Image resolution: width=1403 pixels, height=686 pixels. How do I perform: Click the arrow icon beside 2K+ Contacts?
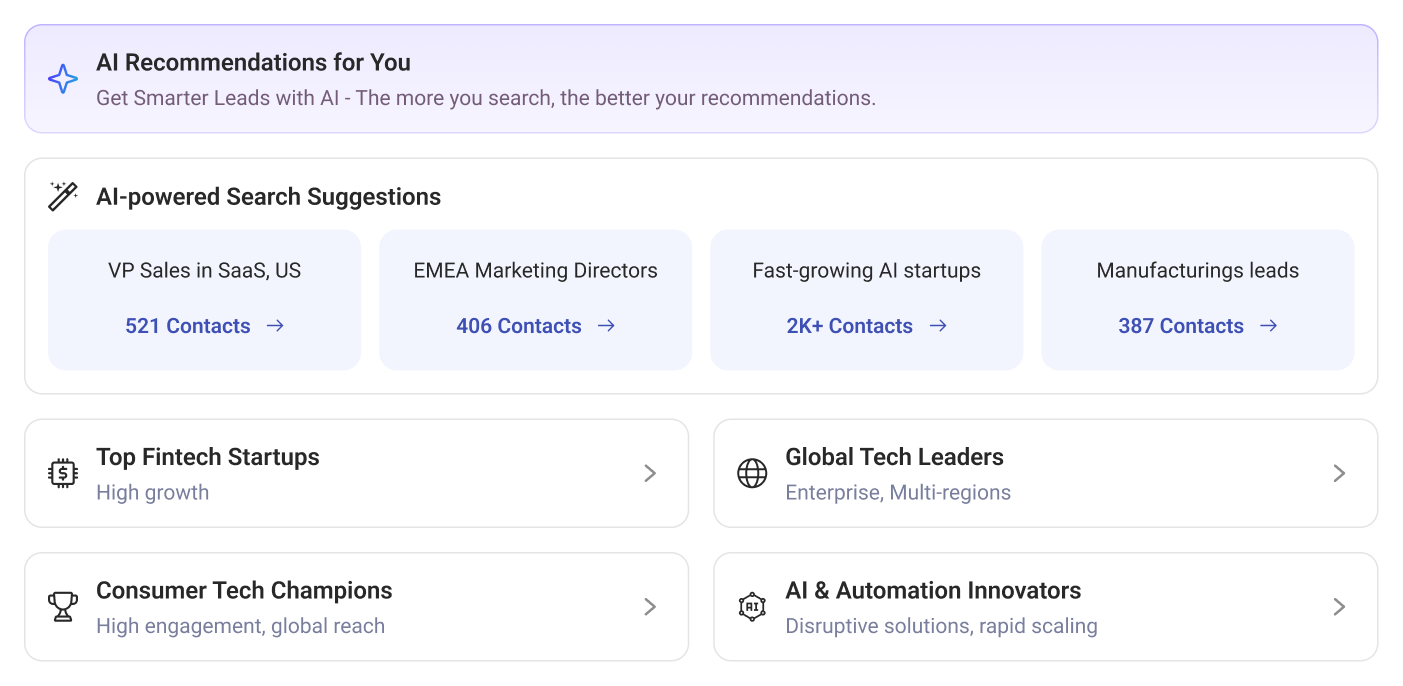(x=938, y=325)
